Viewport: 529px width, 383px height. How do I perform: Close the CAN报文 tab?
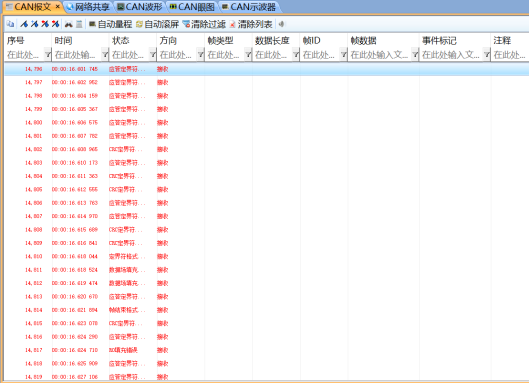[58, 6]
